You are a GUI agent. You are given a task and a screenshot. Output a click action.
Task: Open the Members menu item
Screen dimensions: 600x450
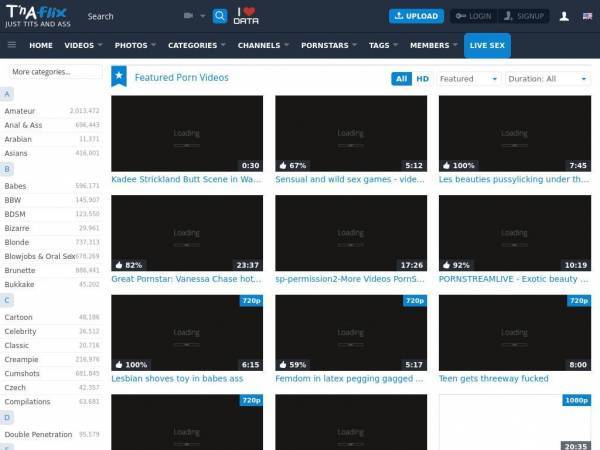429,45
